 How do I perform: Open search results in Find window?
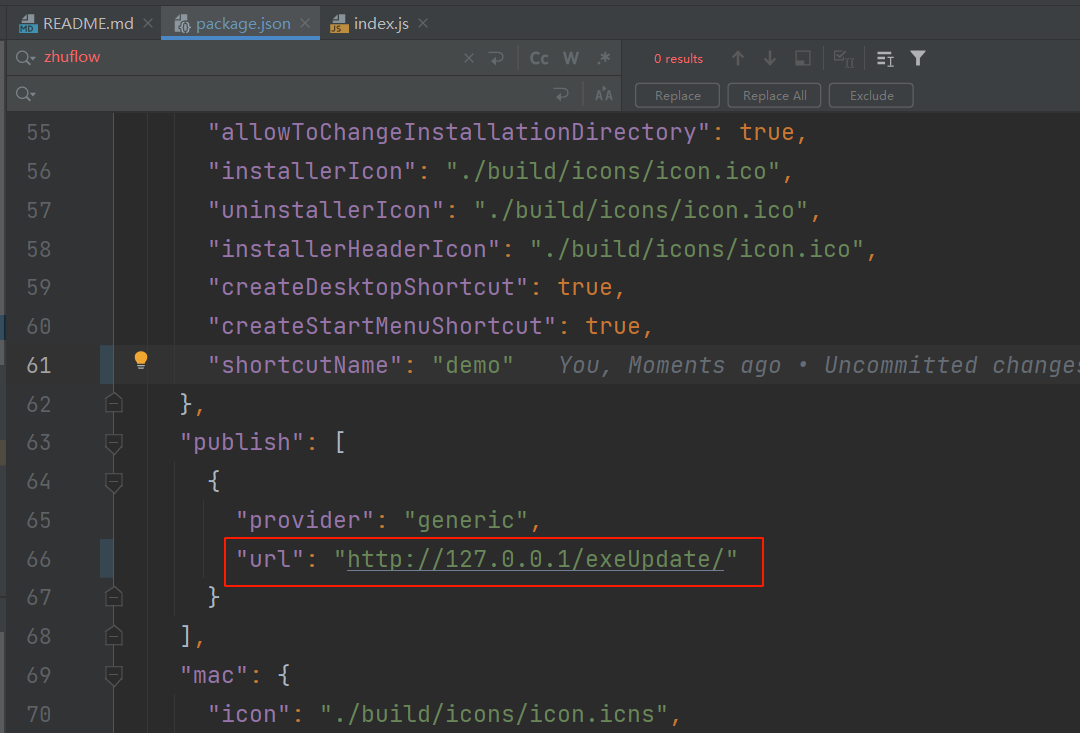coord(802,59)
